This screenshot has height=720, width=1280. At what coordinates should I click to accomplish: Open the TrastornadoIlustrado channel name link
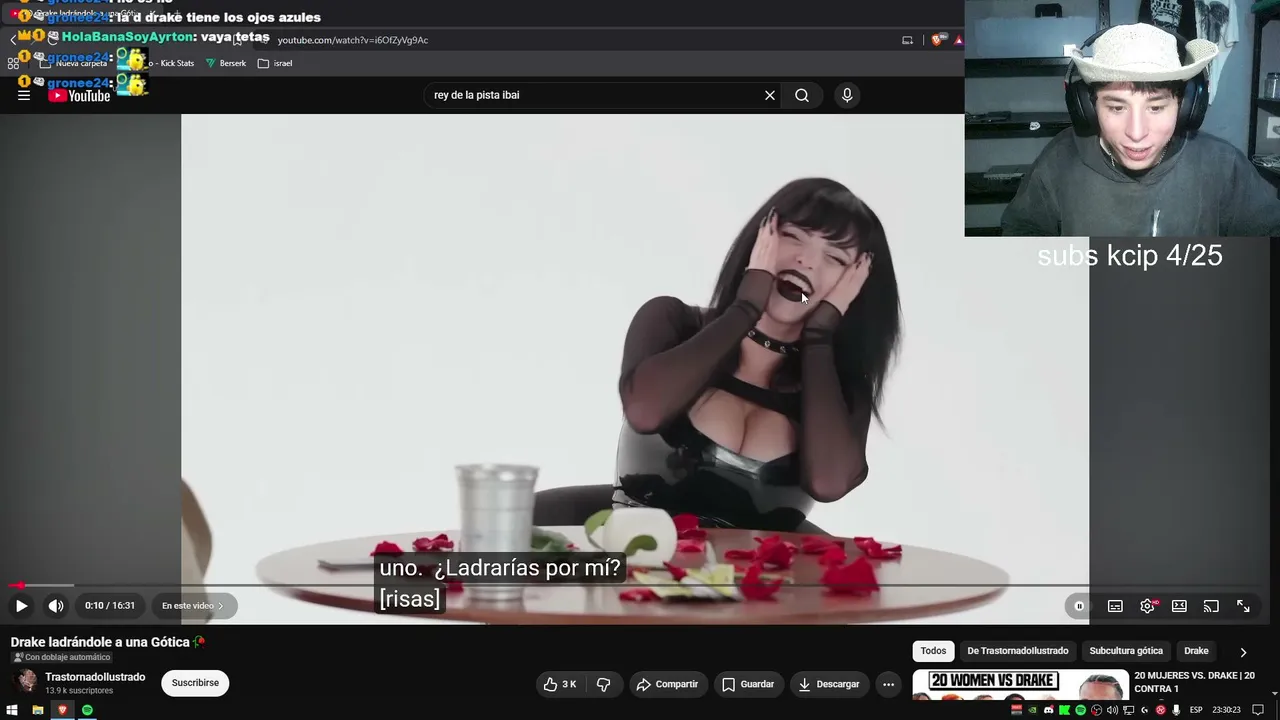coord(95,677)
